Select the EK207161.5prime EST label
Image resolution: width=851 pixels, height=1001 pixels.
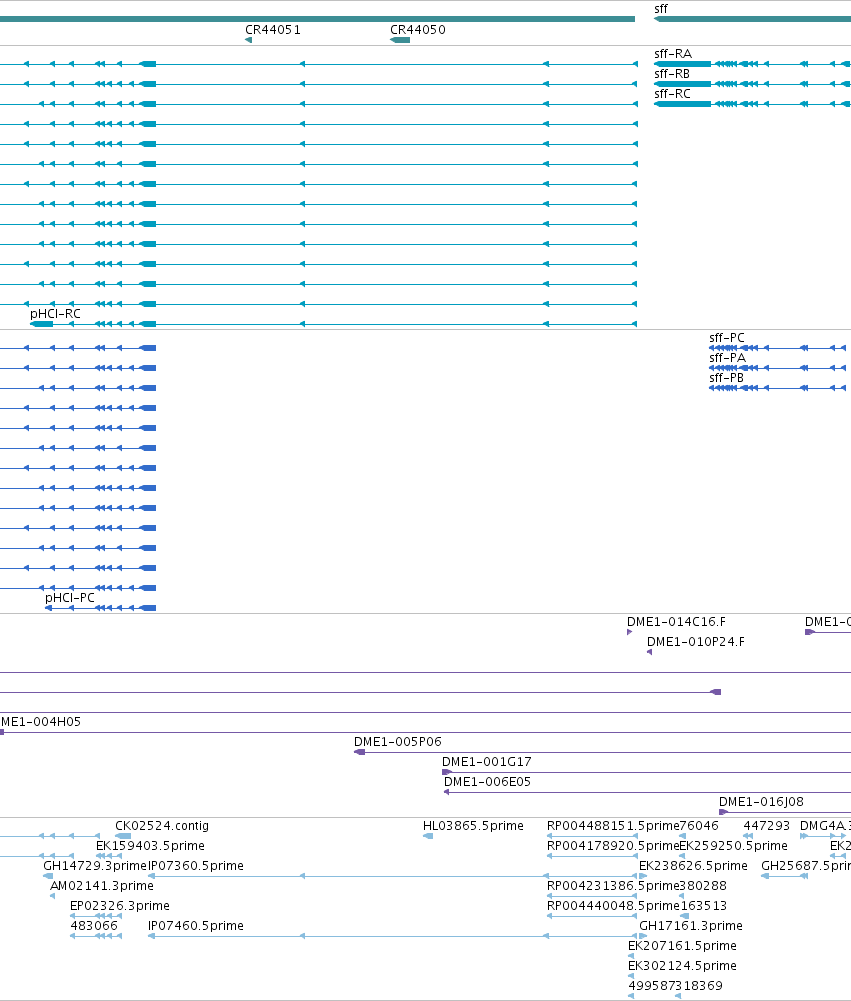point(682,945)
